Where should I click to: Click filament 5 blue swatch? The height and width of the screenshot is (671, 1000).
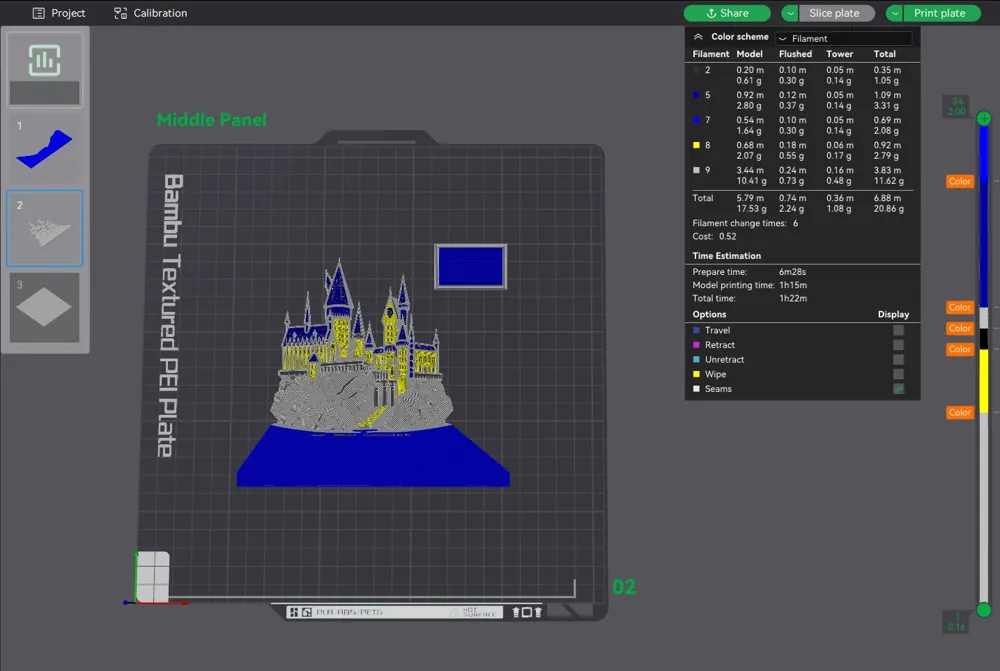pyautogui.click(x=696, y=95)
